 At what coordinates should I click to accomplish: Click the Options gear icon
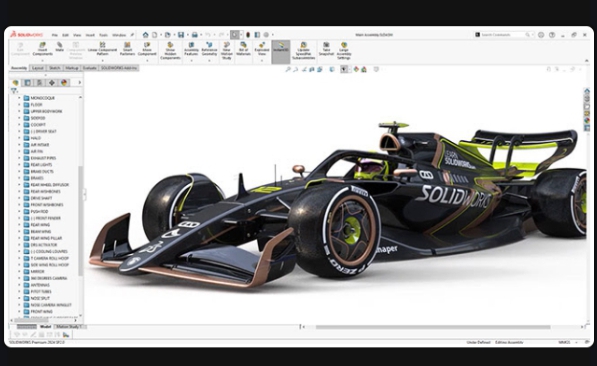[x=266, y=35]
